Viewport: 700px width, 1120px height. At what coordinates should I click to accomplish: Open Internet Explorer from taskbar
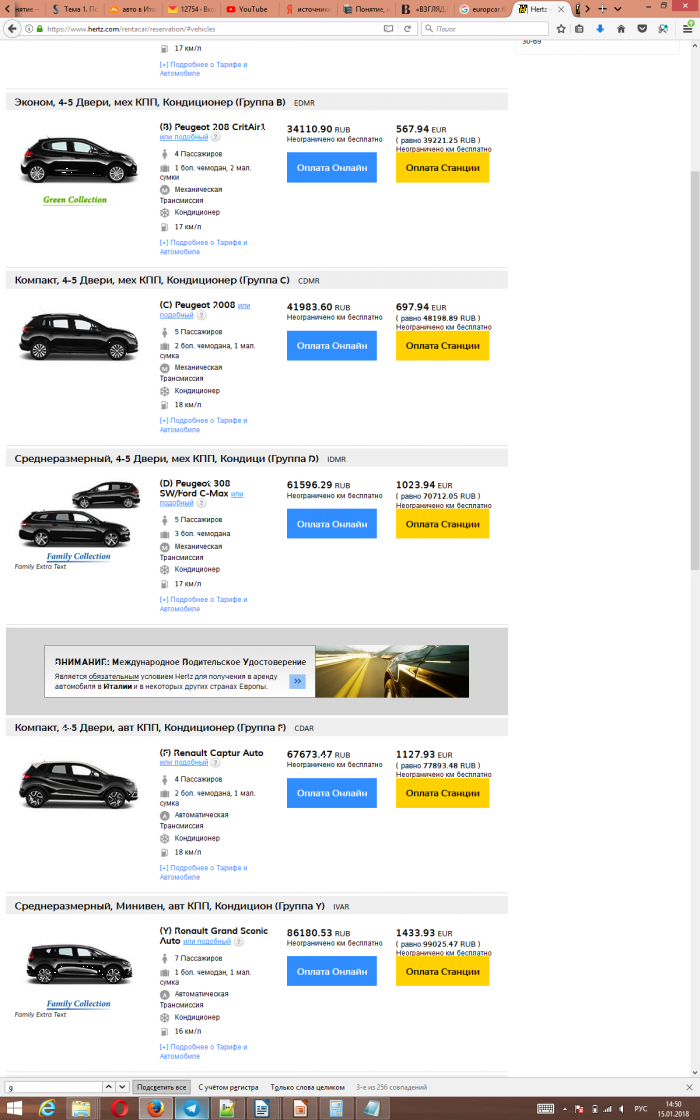point(47,1108)
